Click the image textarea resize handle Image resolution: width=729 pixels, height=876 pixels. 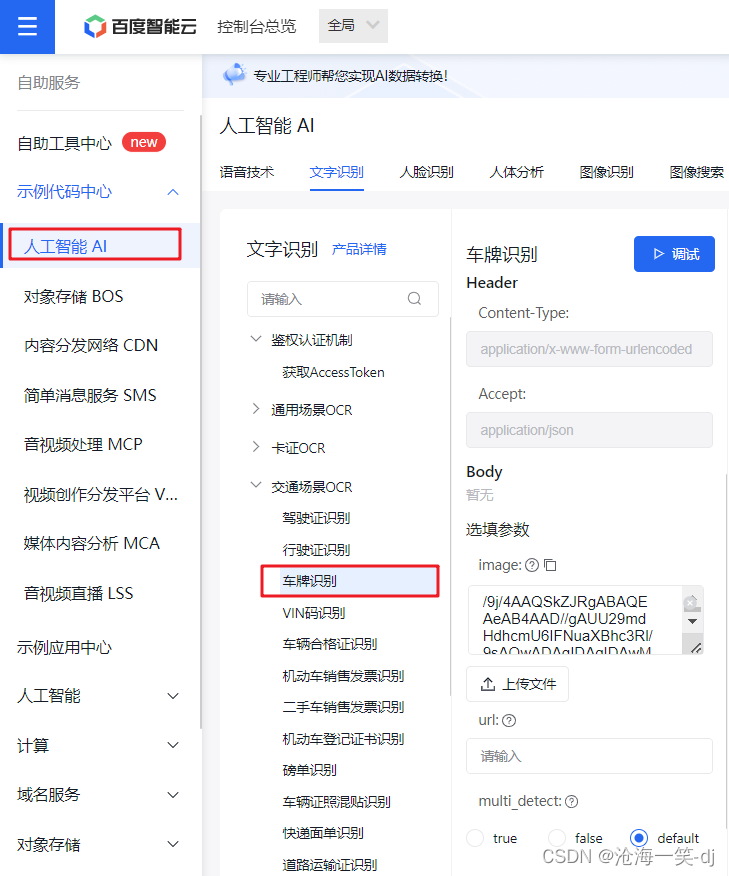coord(696,648)
